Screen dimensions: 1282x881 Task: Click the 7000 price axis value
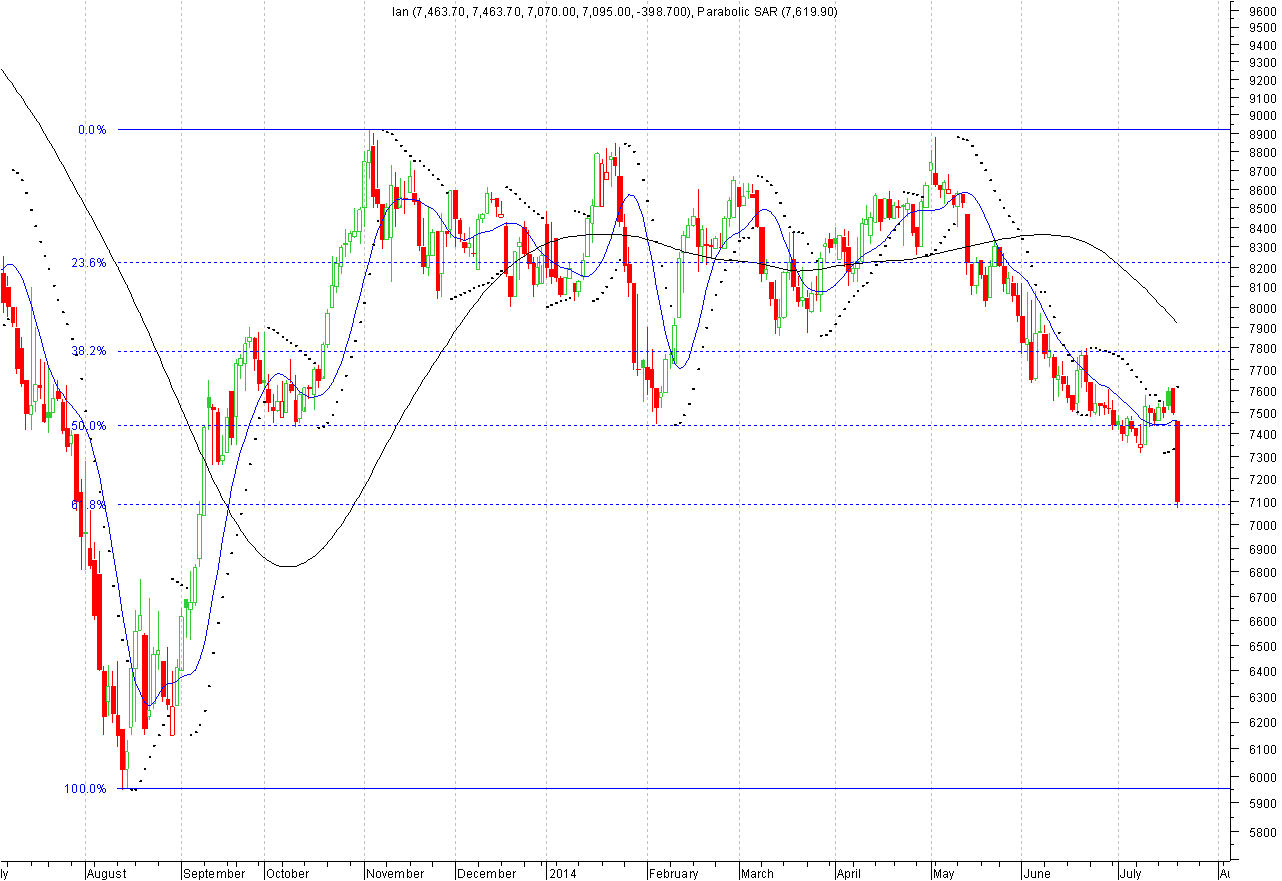pyautogui.click(x=1262, y=526)
